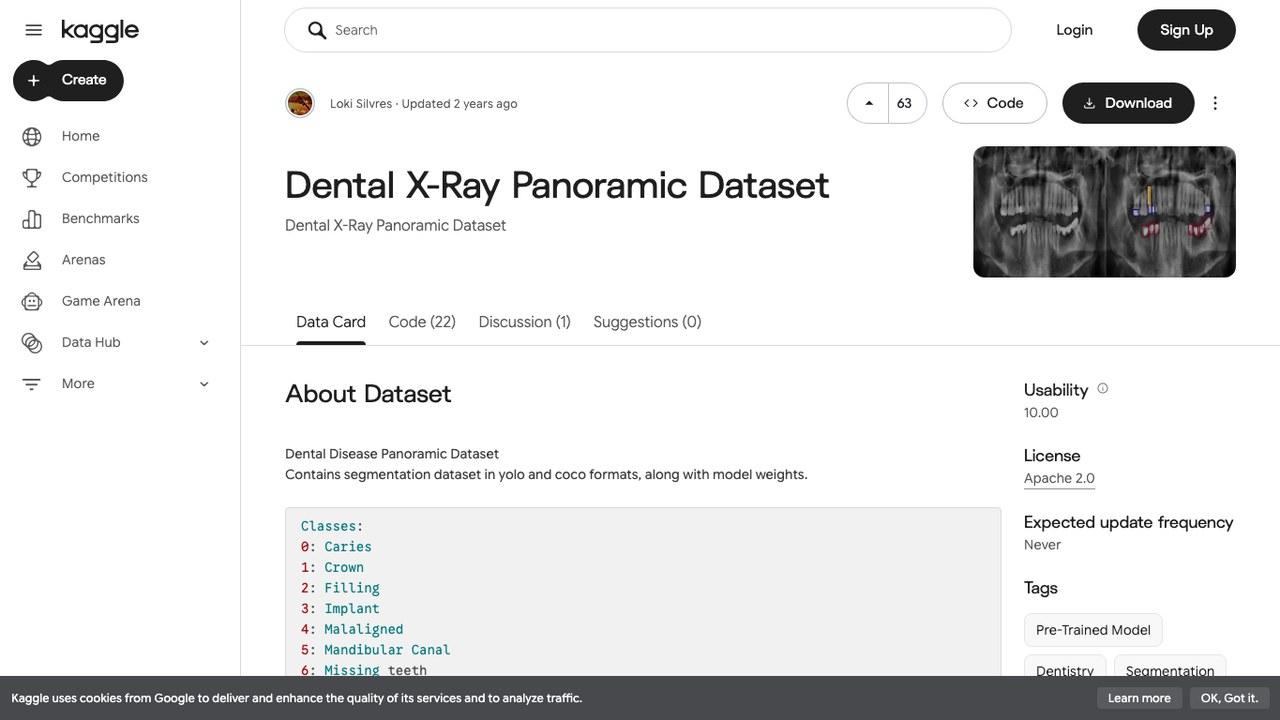Screen dimensions: 1280x720
Task: Click the Code button near Download
Action: click(994, 103)
